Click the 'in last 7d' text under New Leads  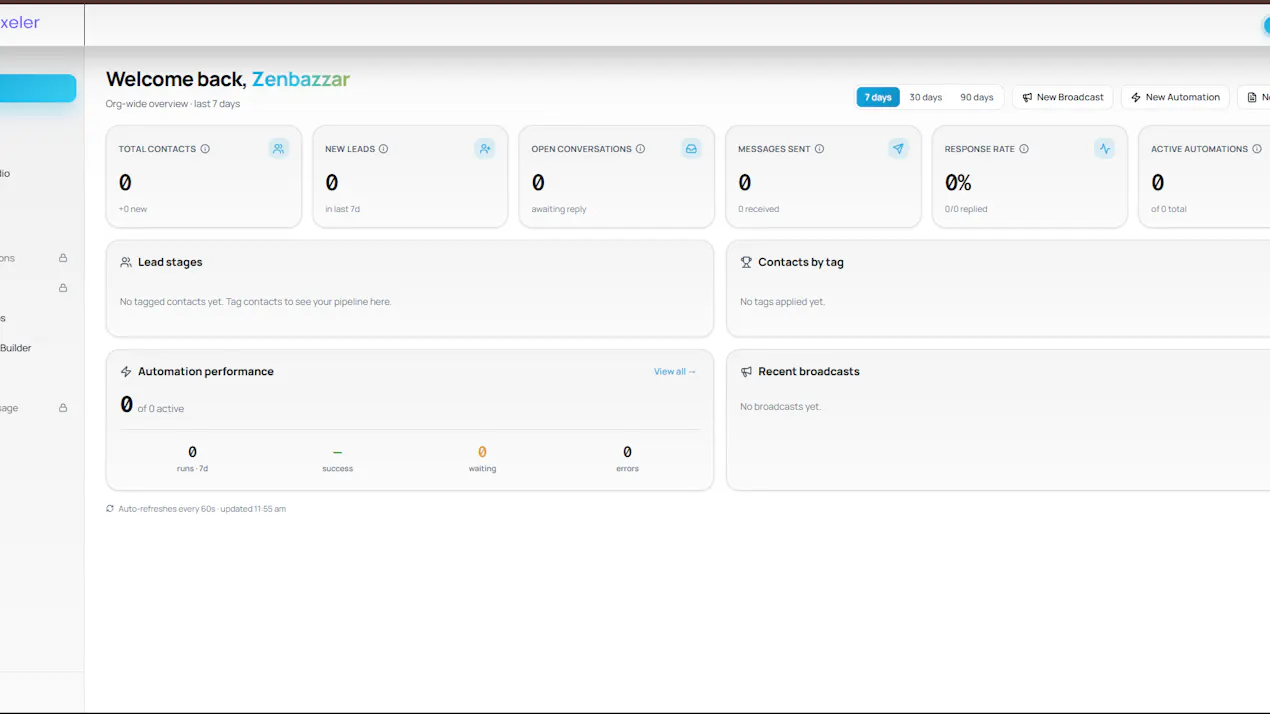click(x=342, y=209)
